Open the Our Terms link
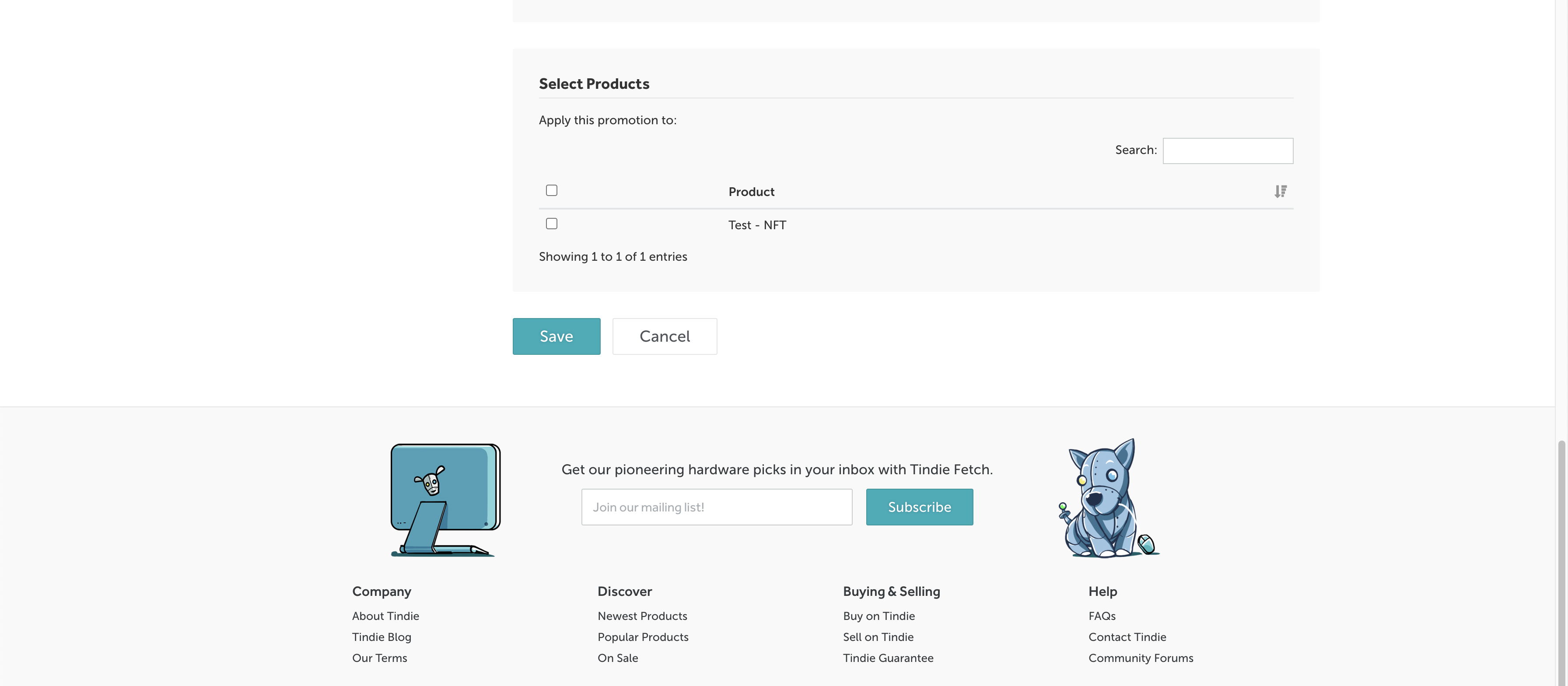Screen dimensions: 1568x686 [379, 658]
